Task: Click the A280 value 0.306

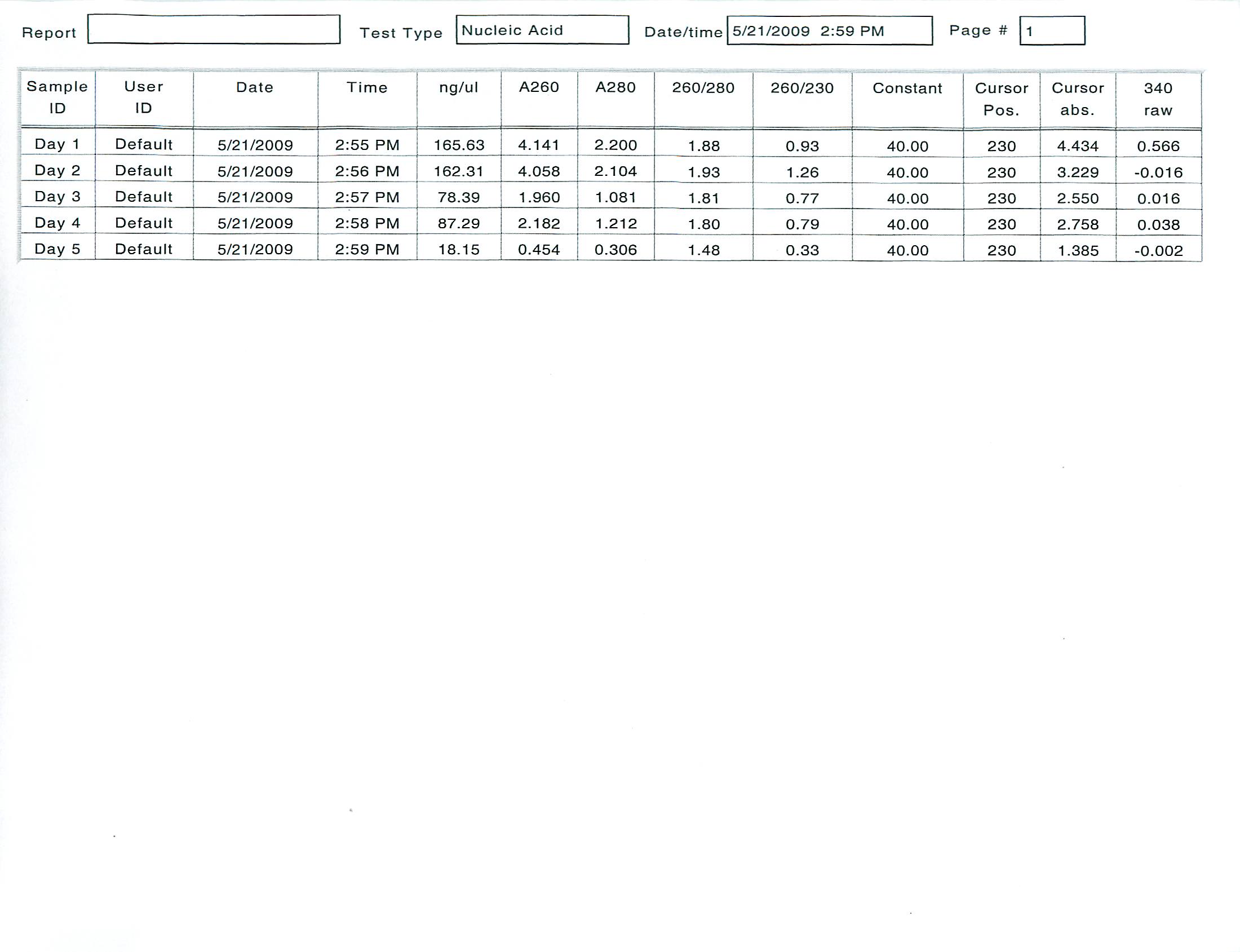Action: pos(615,249)
